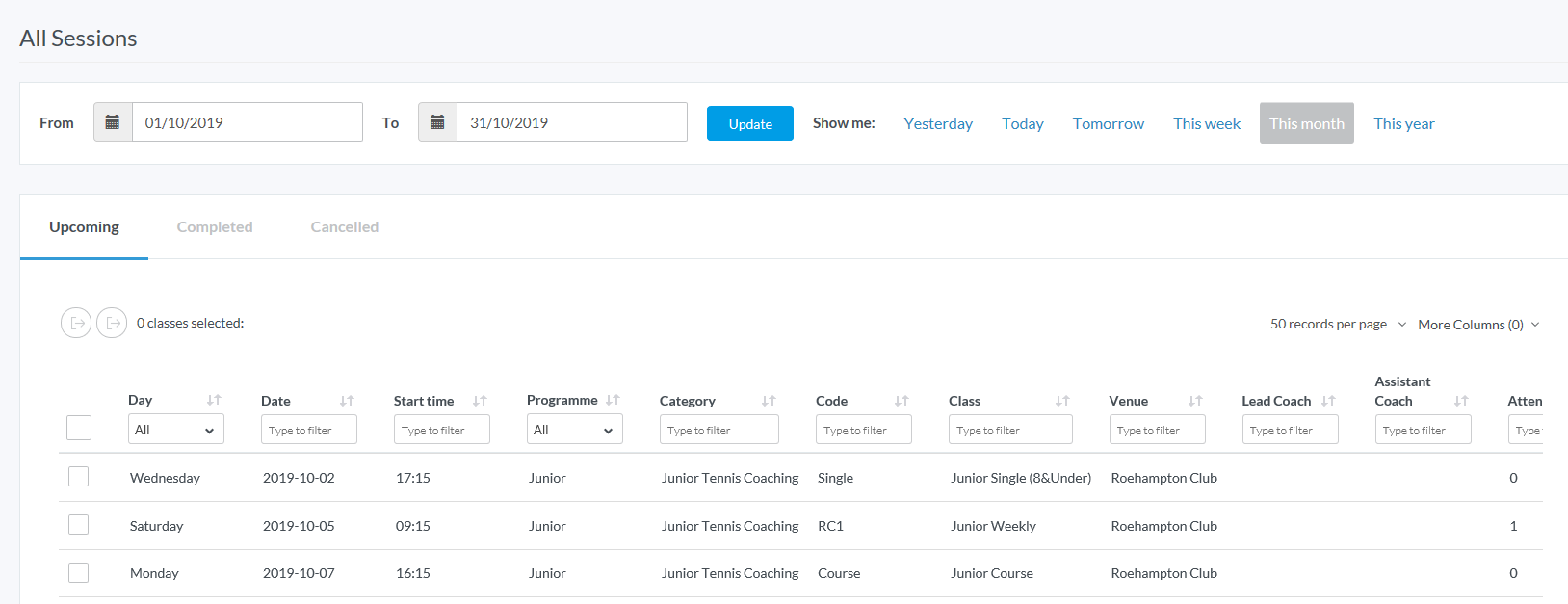This screenshot has height=604, width=1568.
Task: Click the Category filter text field
Action: coord(719,430)
